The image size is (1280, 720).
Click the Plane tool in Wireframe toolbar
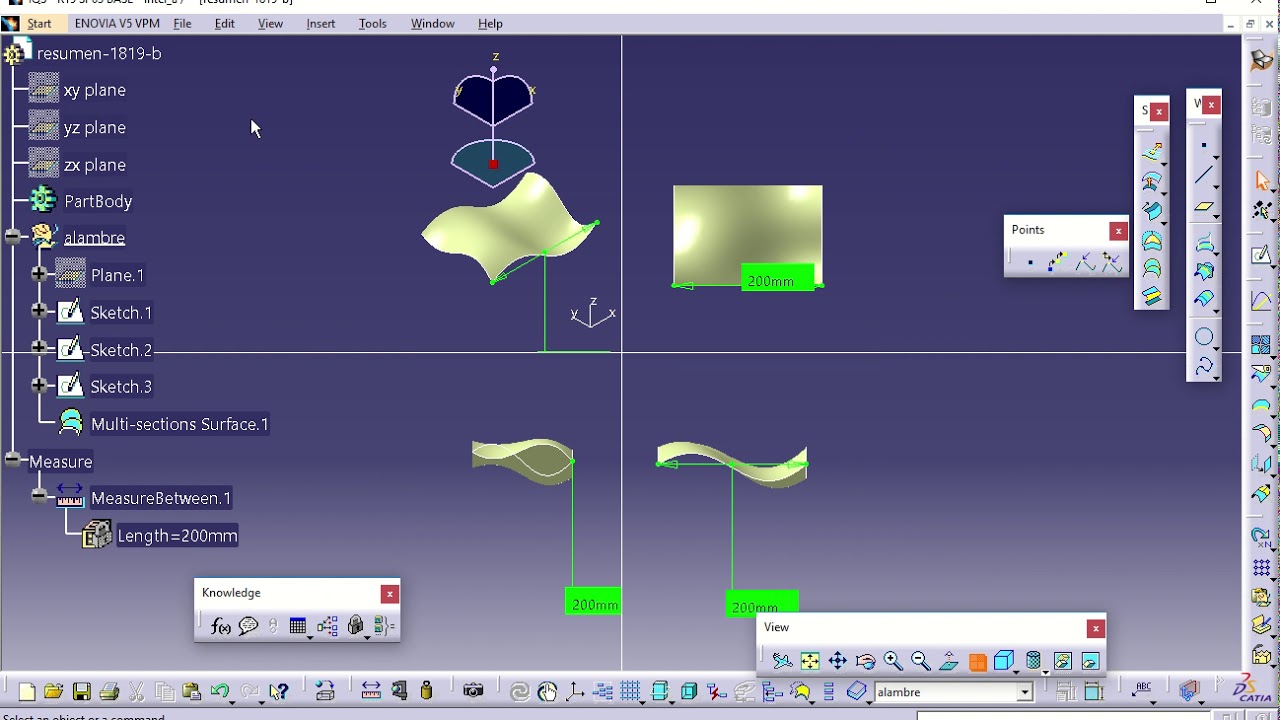(1204, 208)
